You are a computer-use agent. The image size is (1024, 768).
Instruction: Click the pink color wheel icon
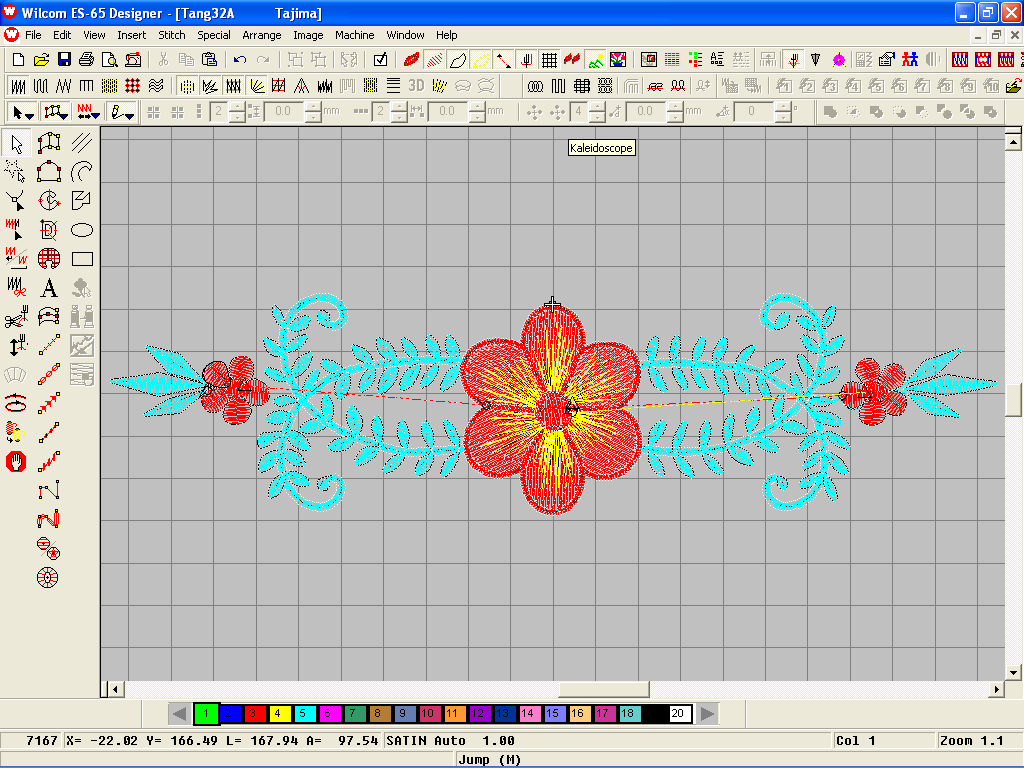tap(839, 60)
